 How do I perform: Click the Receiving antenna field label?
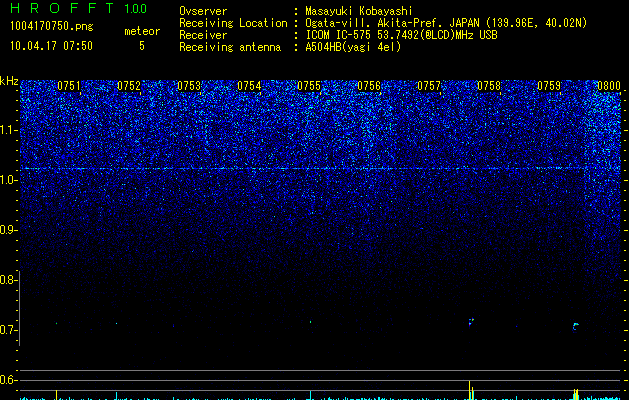pos(230,47)
